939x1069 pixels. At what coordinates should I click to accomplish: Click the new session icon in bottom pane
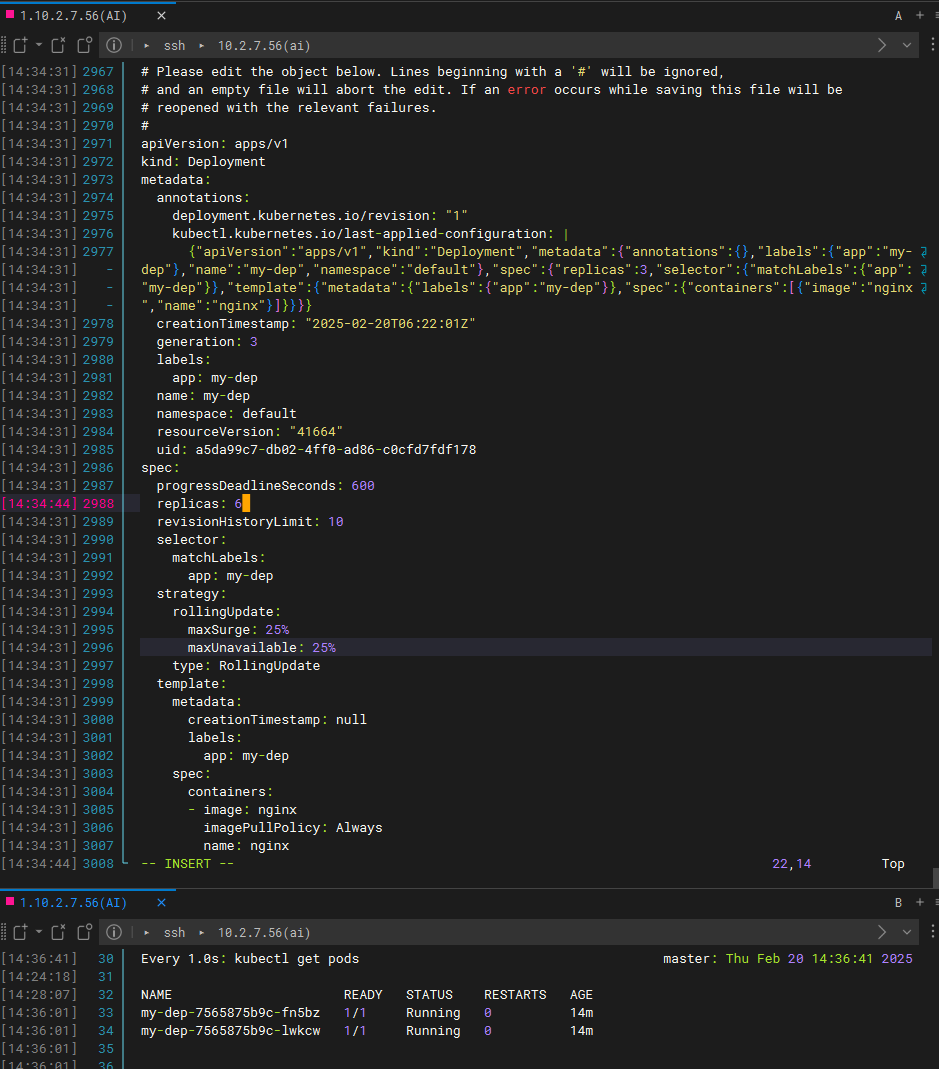tap(19, 932)
